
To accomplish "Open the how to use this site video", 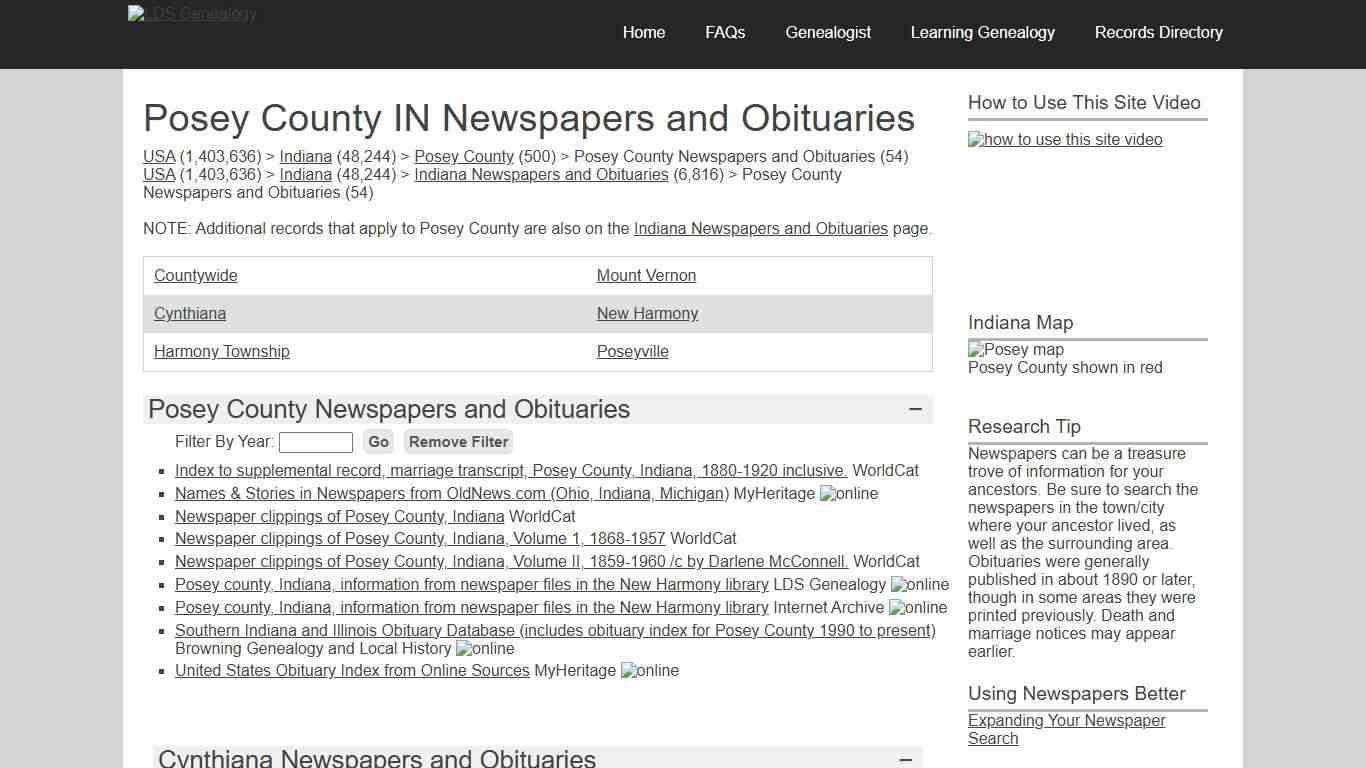I will (x=1064, y=140).
